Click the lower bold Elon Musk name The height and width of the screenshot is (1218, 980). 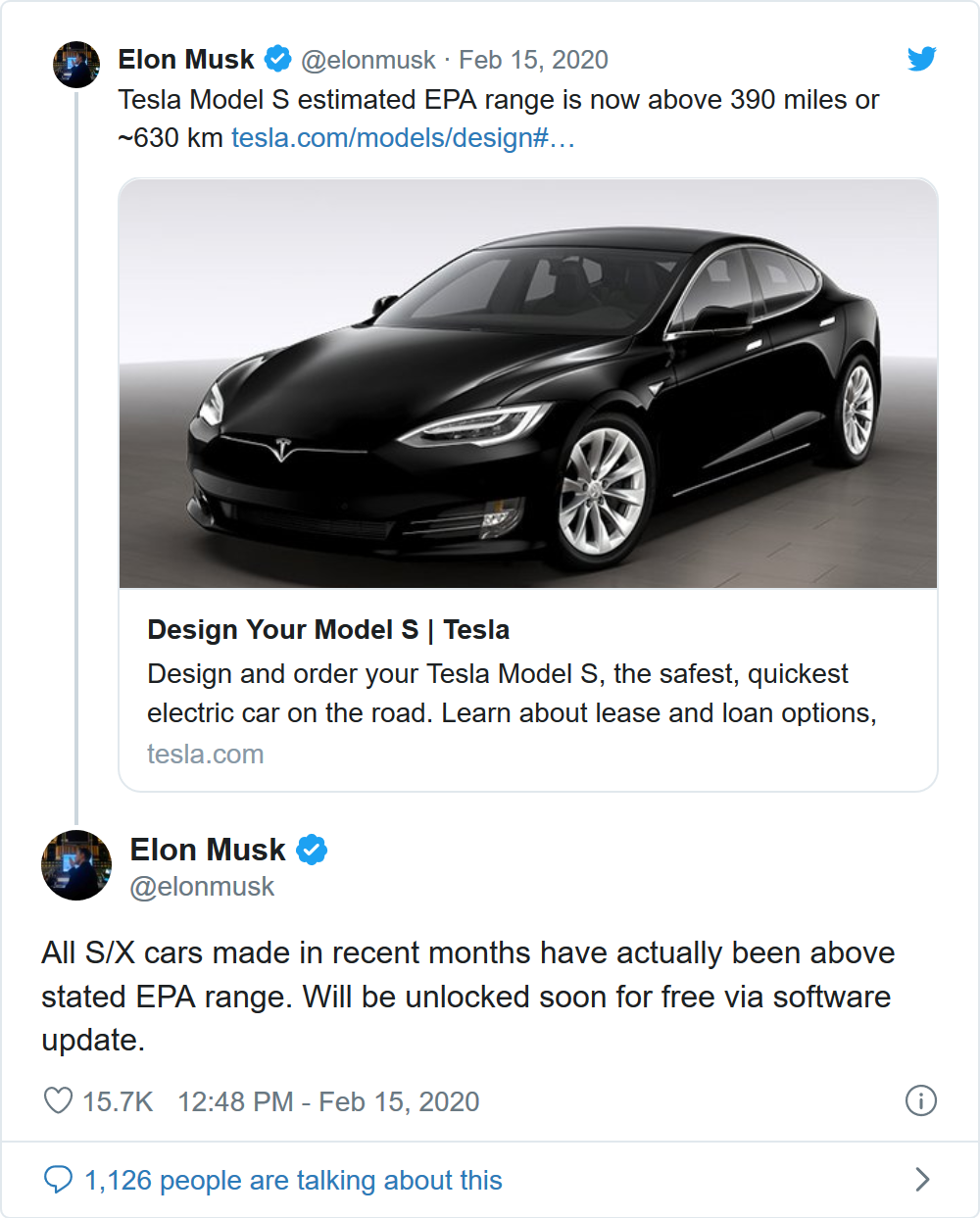(208, 850)
